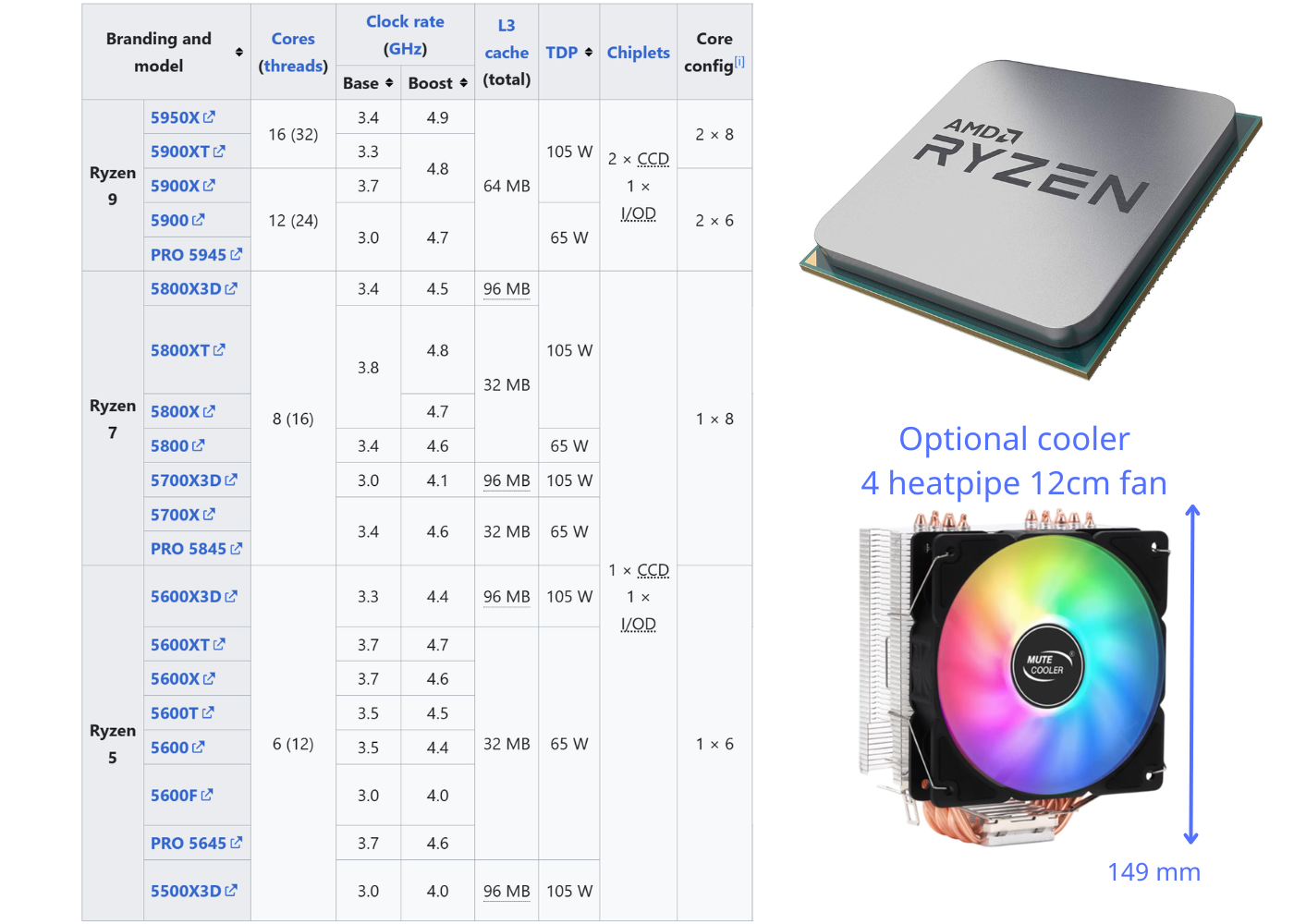This screenshot has width=1294, height=924.
Task: Sort table by Branding and model column
Action: pos(239,53)
